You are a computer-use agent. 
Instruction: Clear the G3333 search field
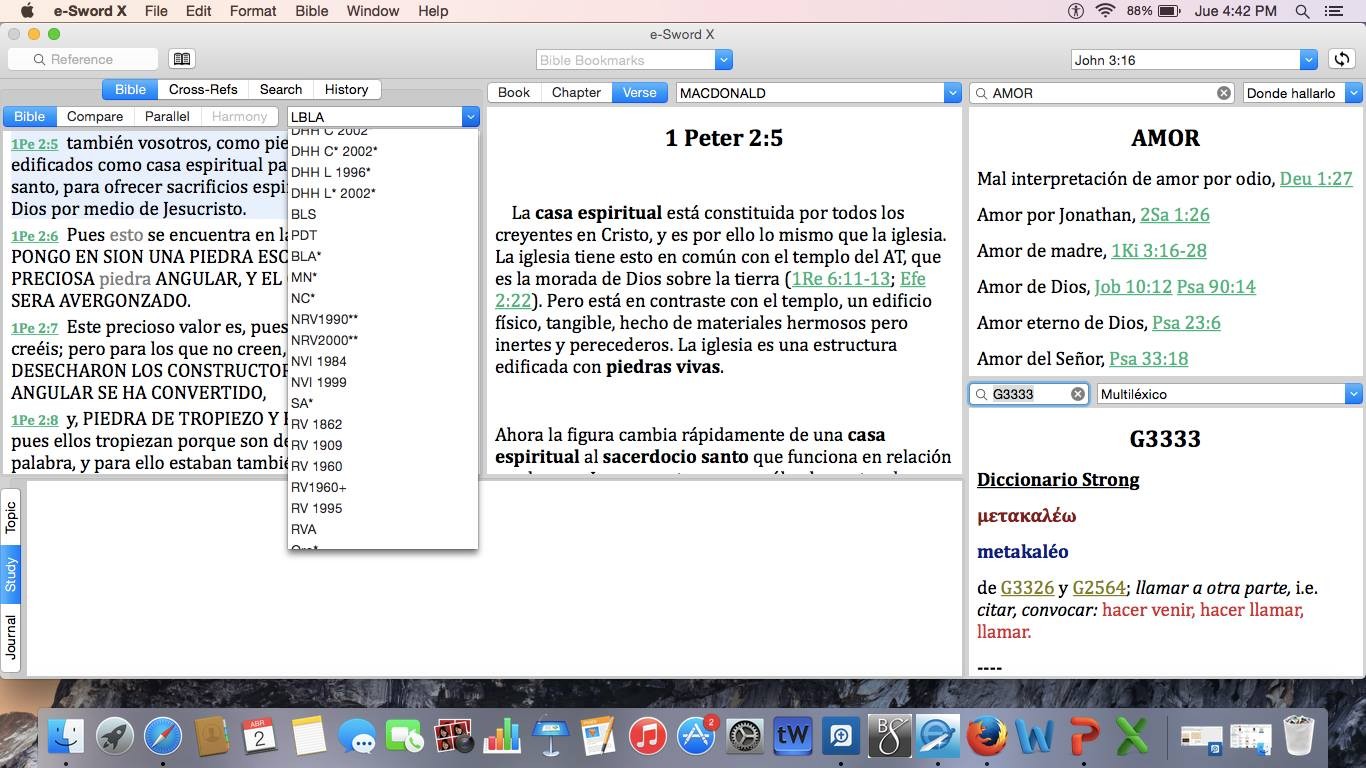coord(1077,394)
